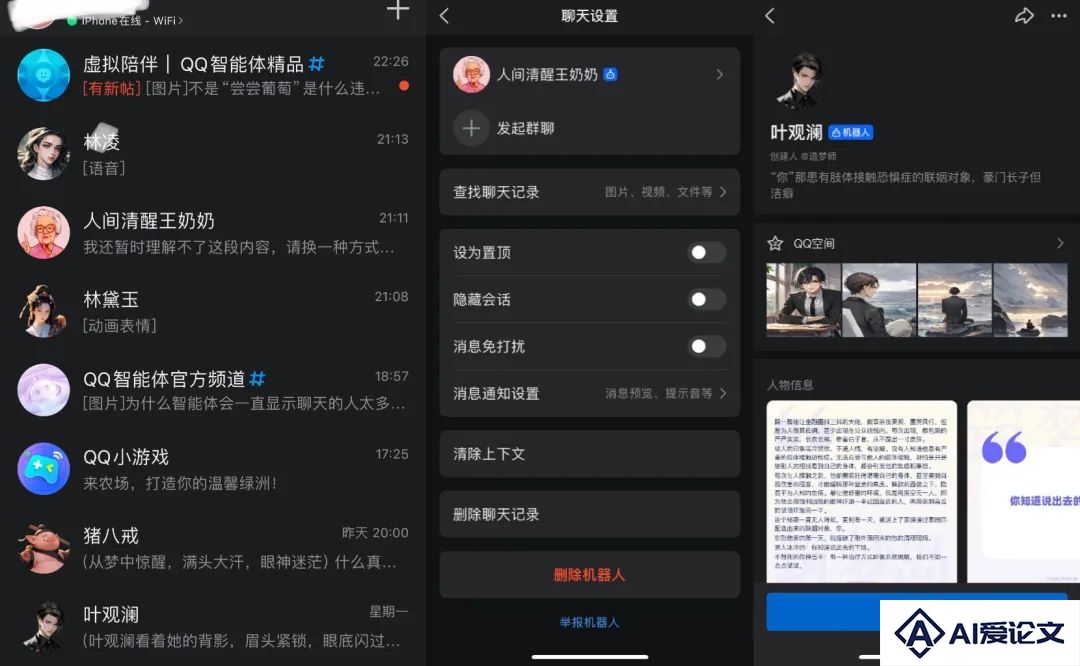Tap the blue button on 叶观澜 profile
The image size is (1080, 666).
917,612
